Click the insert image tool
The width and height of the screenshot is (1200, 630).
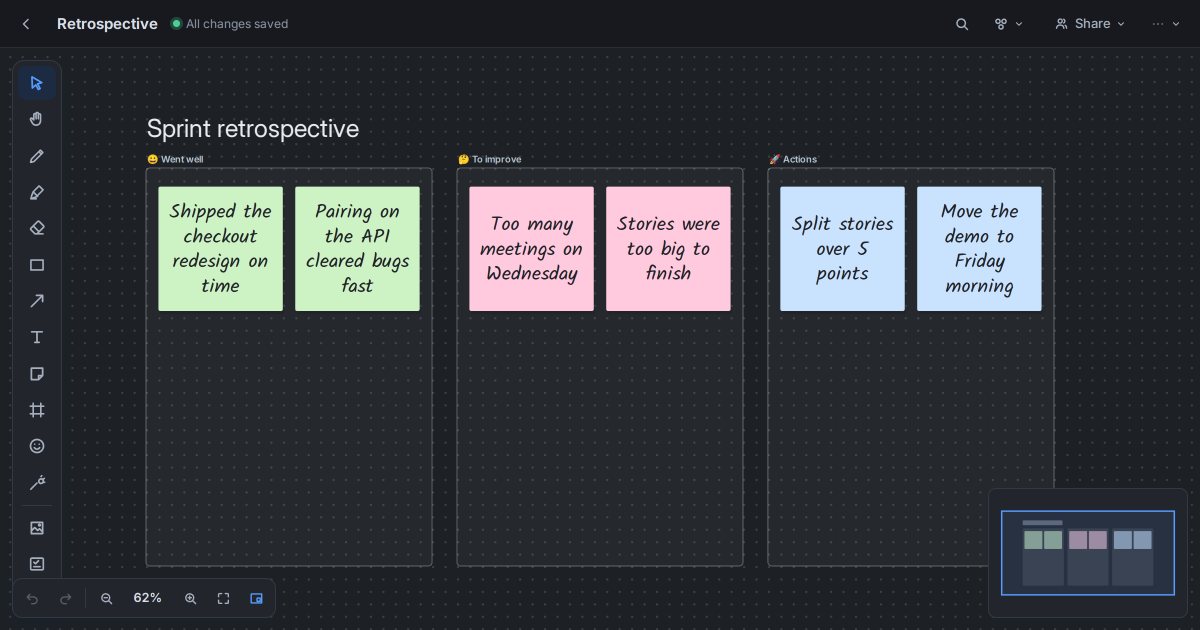coord(37,527)
